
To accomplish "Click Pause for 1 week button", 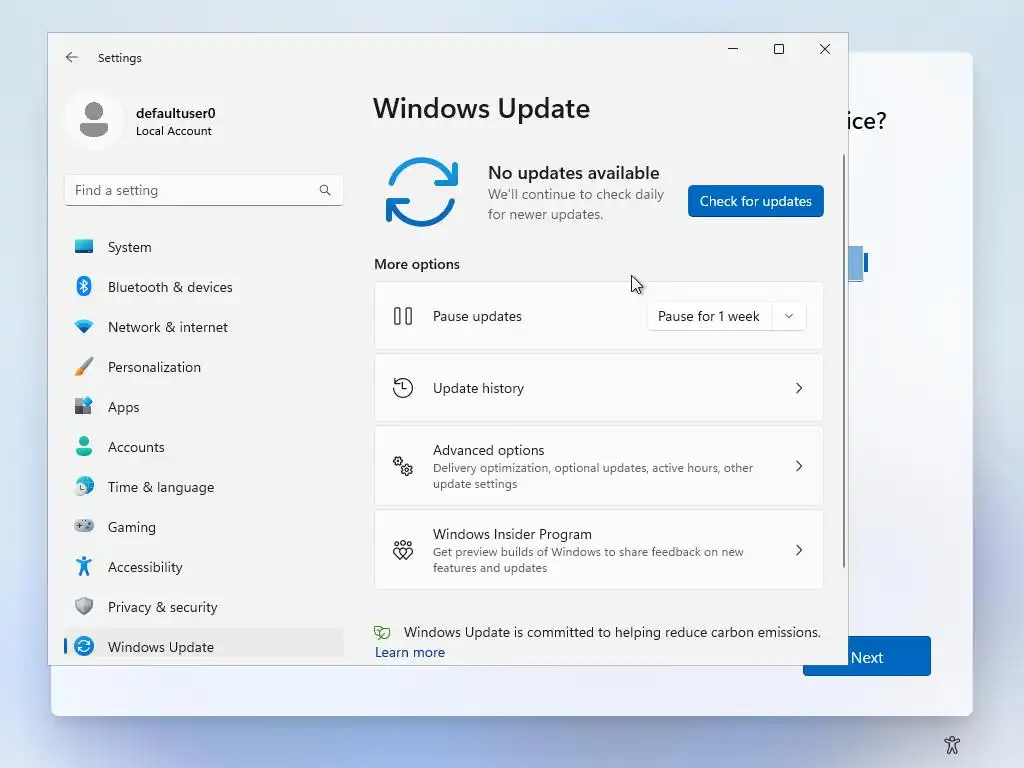I will 709,316.
